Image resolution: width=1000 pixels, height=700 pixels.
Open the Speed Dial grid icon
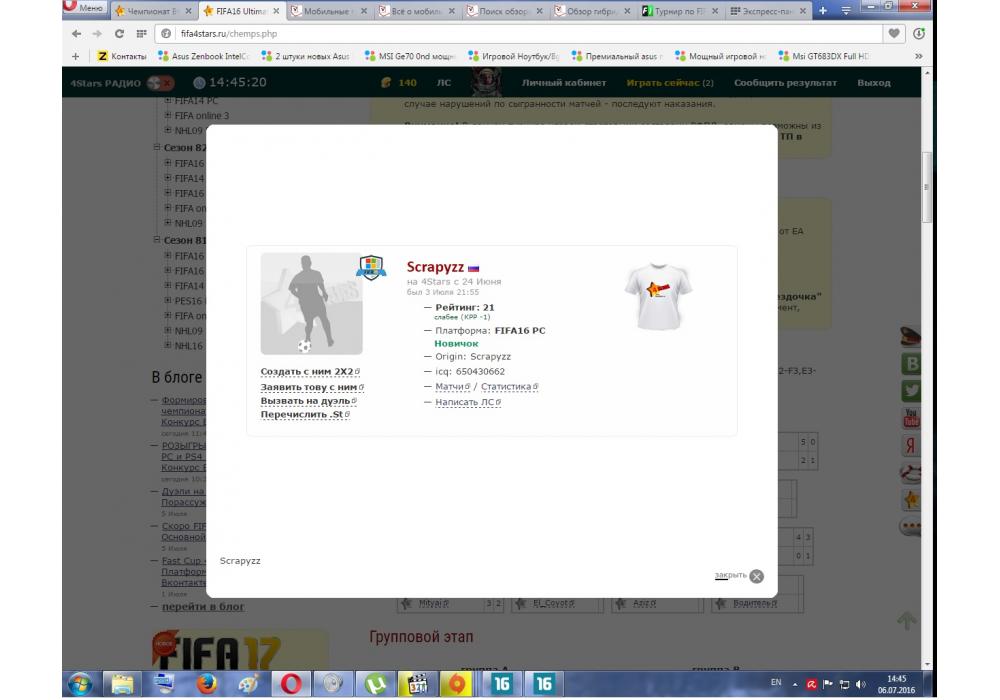(142, 33)
